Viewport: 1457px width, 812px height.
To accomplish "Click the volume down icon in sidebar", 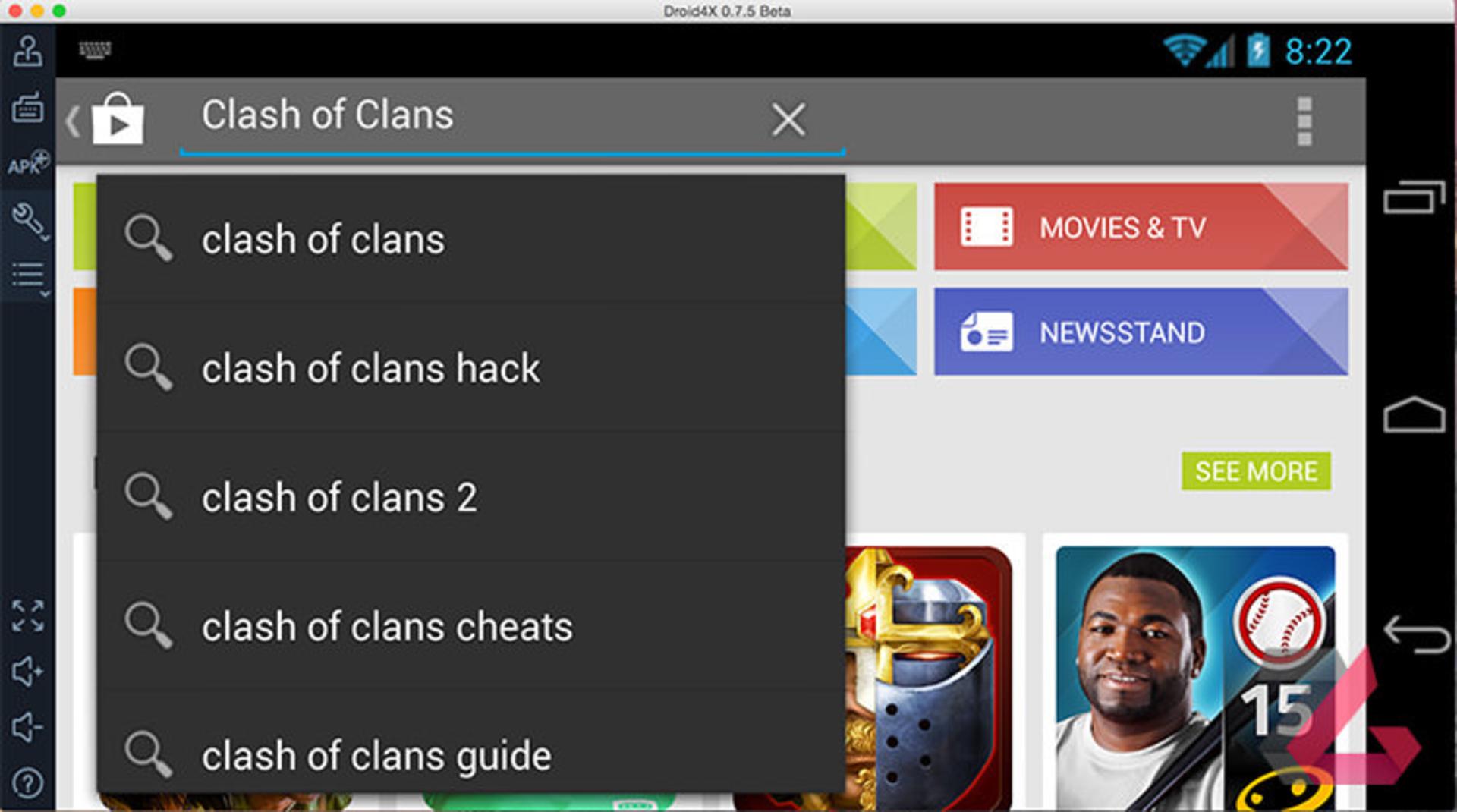I will pyautogui.click(x=27, y=727).
